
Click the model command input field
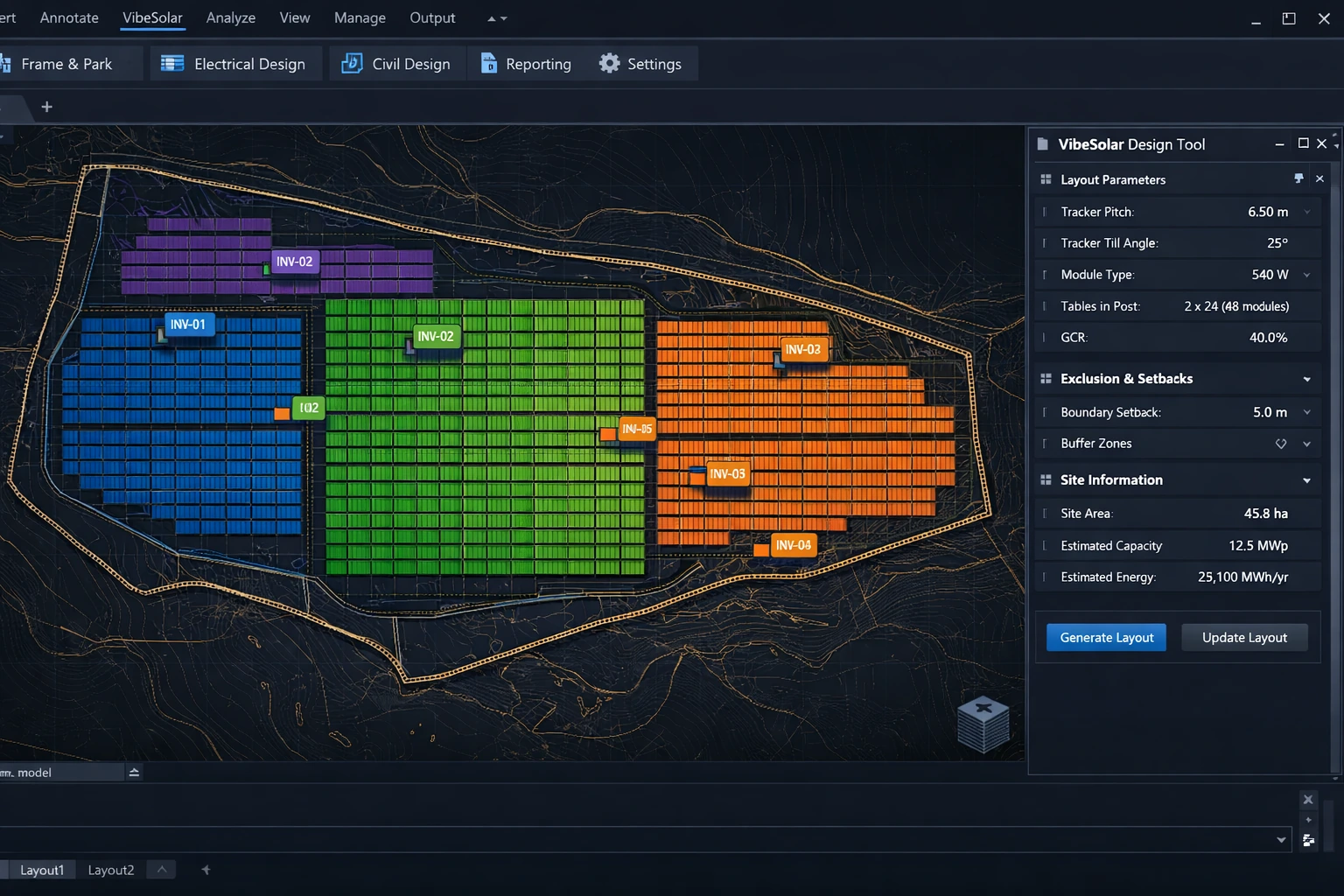61,772
